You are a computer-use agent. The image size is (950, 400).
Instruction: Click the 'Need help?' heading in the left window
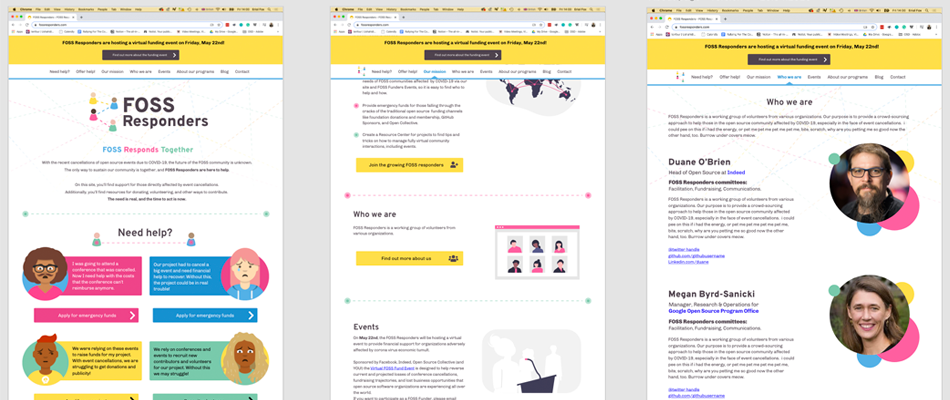click(145, 232)
